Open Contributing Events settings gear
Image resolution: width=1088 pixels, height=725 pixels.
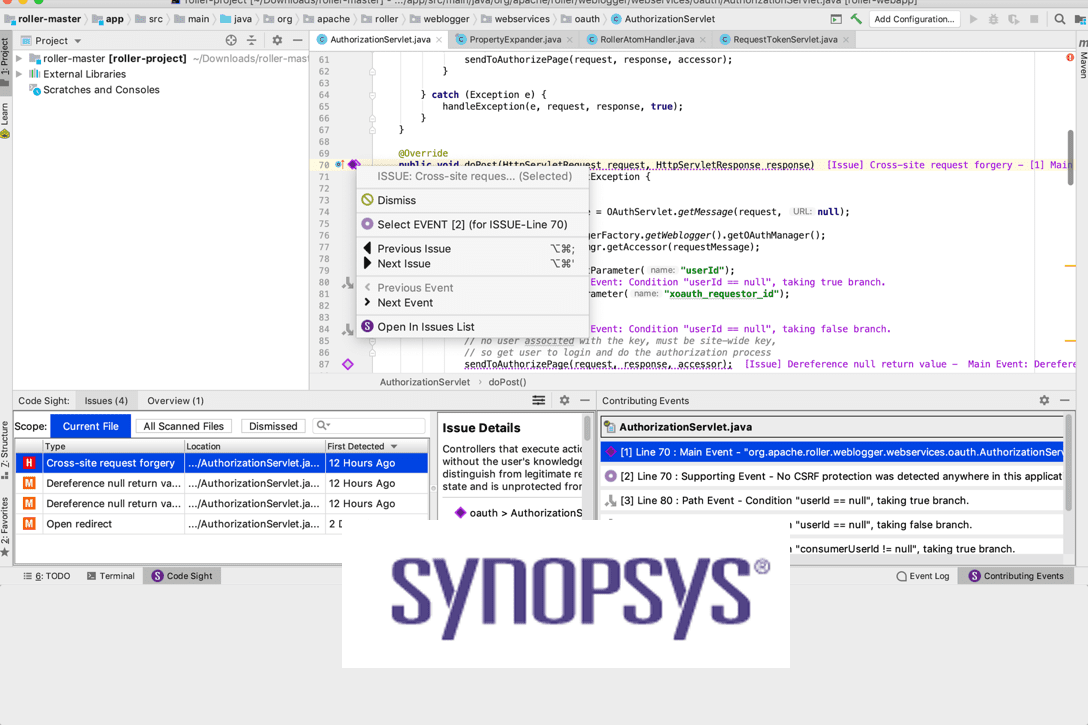pos(1044,400)
